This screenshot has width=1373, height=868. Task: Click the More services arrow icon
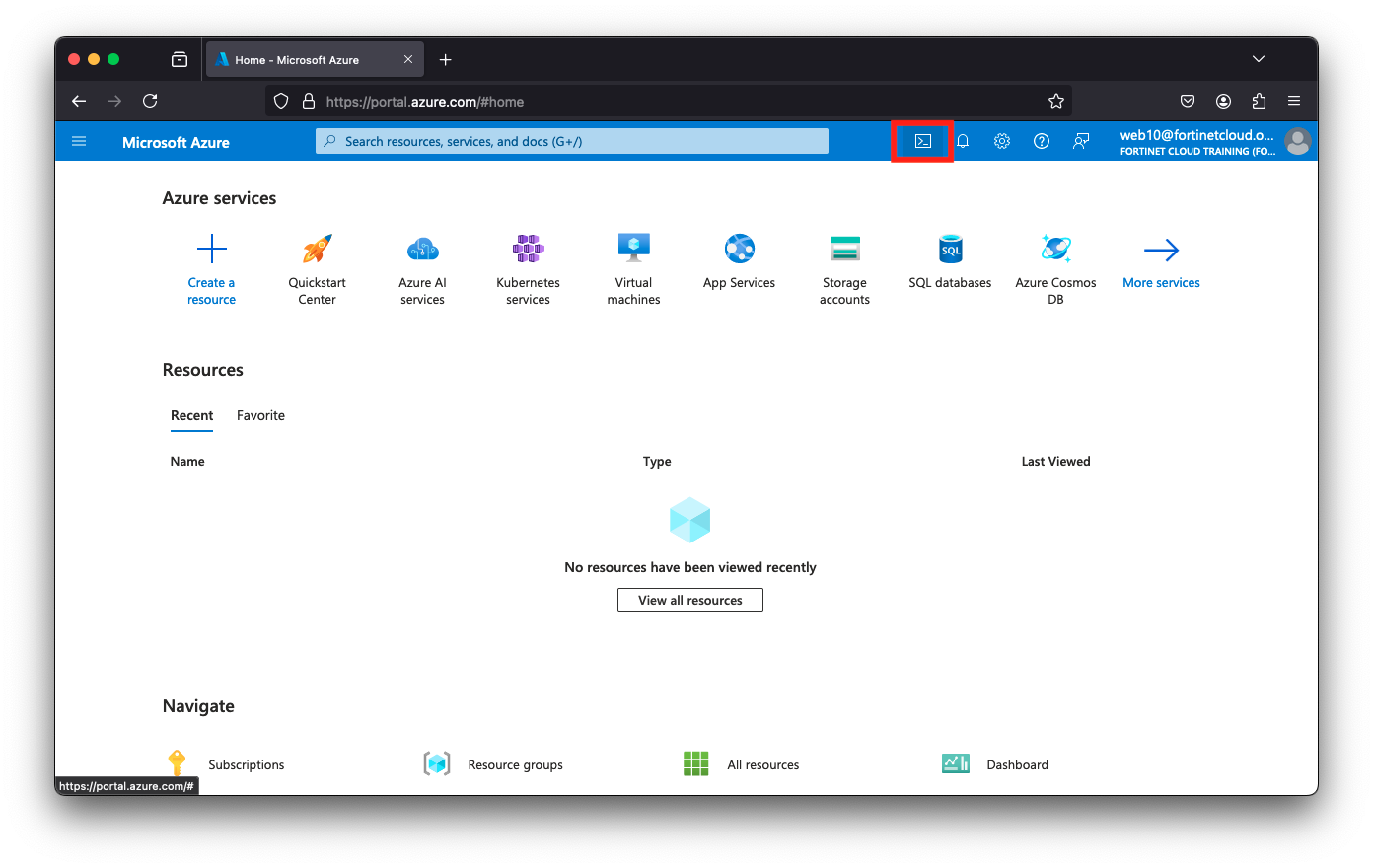1162,250
